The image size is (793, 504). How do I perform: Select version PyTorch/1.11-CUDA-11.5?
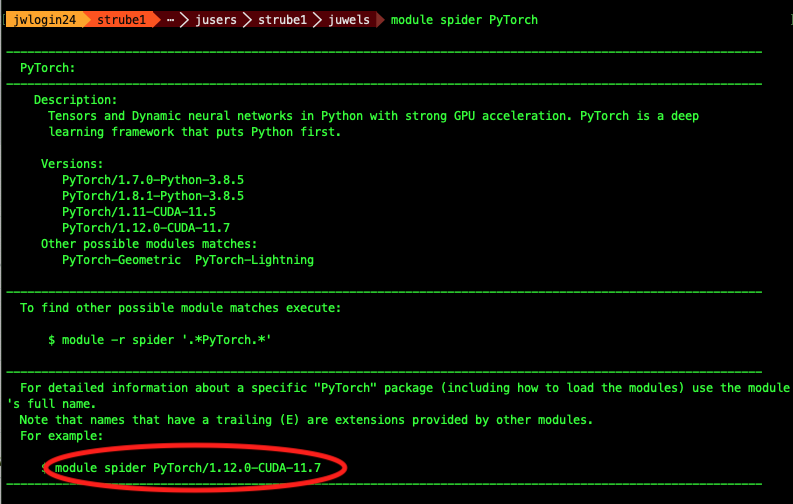[x=138, y=212]
